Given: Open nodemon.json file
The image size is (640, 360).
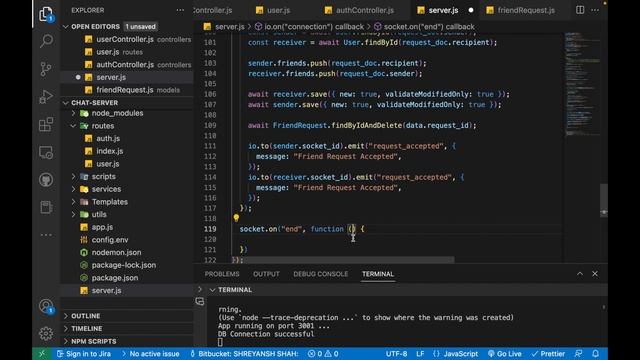Looking at the screenshot, I should click(x=116, y=252).
